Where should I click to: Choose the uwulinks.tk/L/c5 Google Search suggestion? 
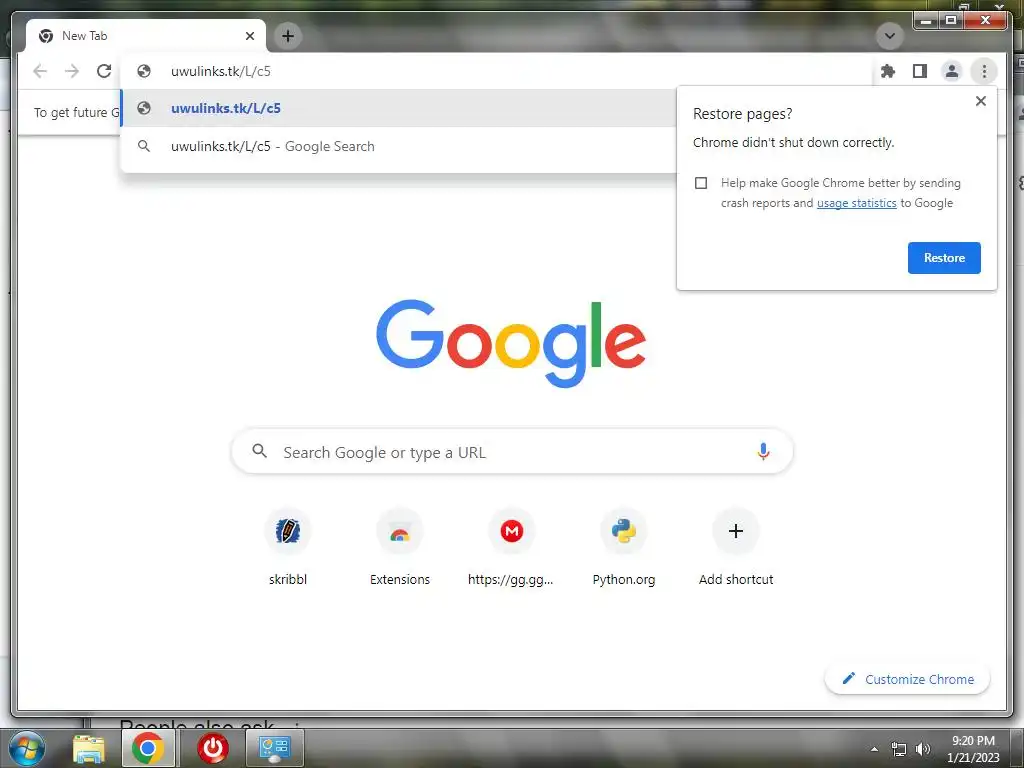point(398,146)
